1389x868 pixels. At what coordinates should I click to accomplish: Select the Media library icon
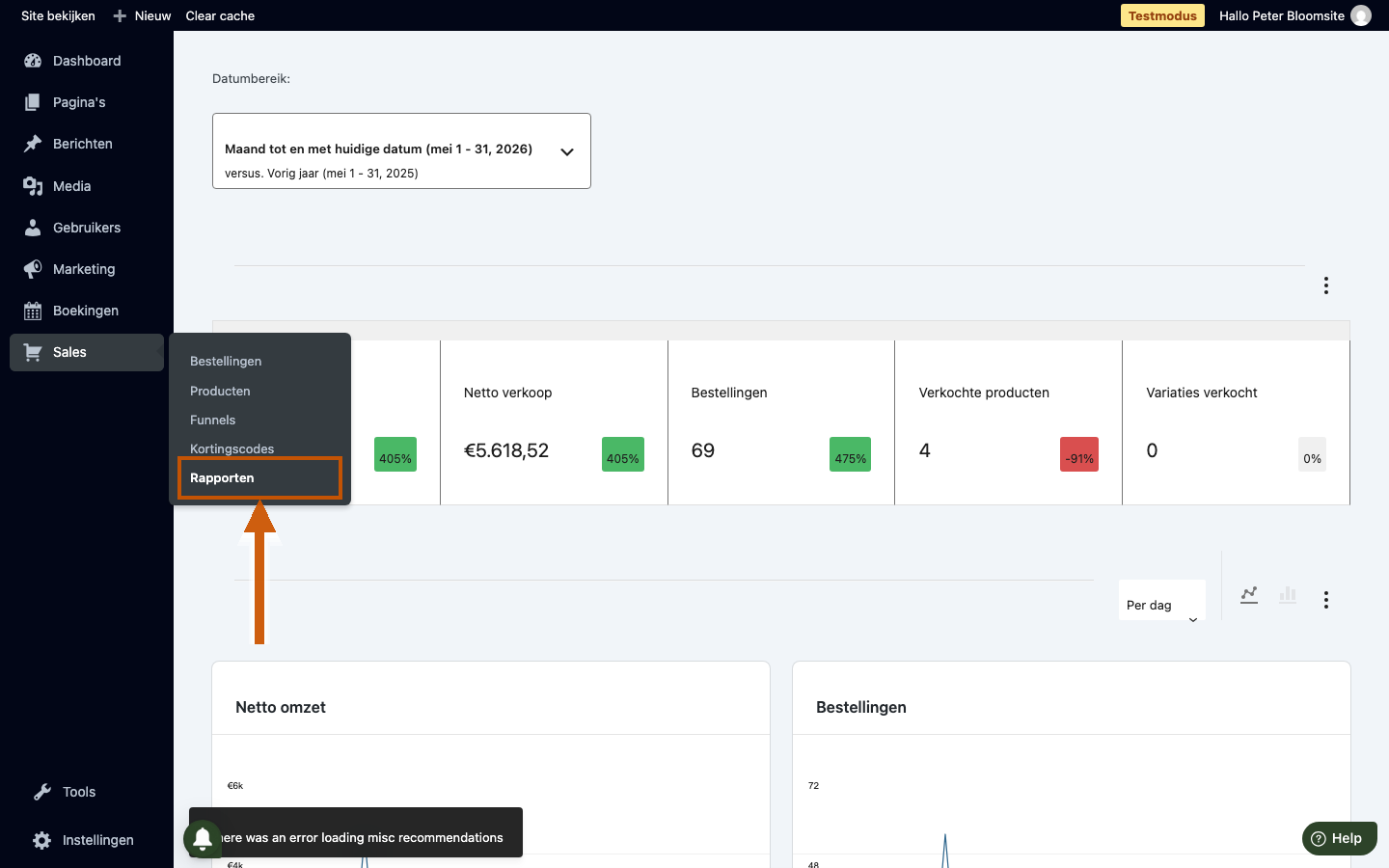pyautogui.click(x=33, y=186)
